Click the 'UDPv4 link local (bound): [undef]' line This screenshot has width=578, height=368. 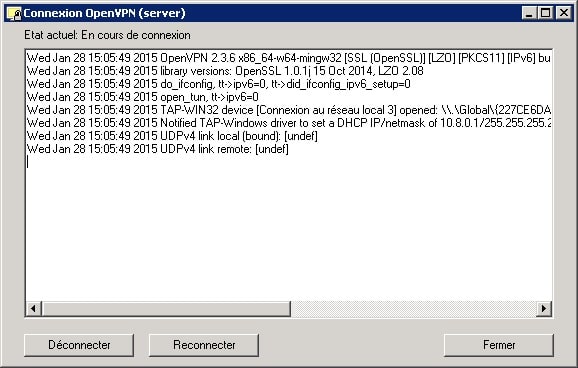[x=172, y=136]
